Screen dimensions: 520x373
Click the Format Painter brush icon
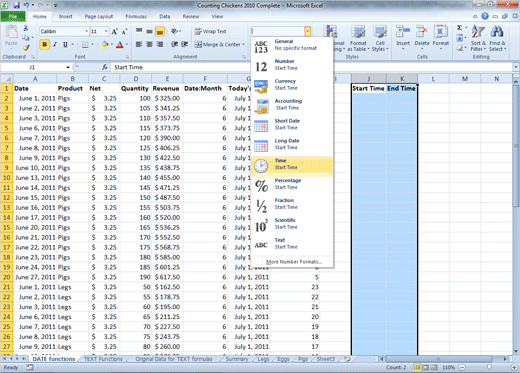pos(26,48)
